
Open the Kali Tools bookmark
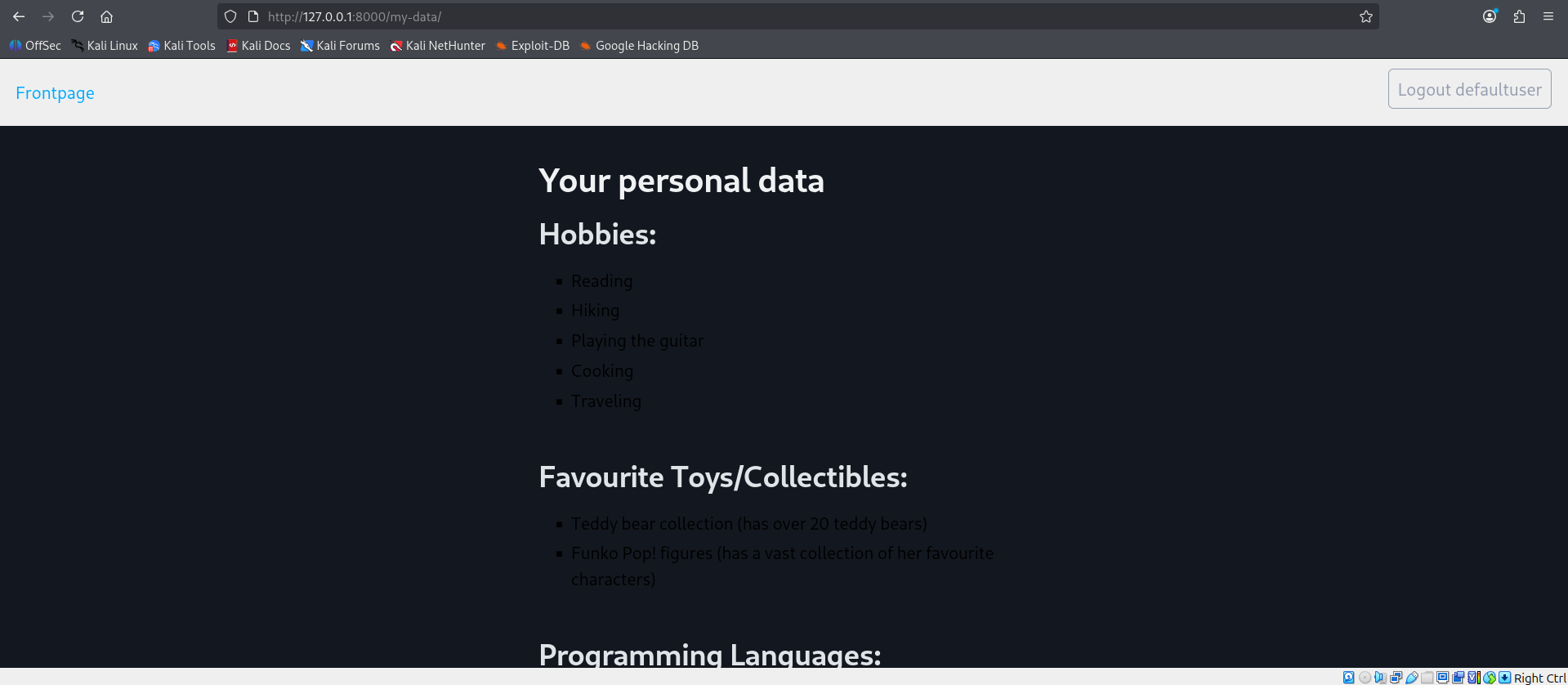pos(181,46)
